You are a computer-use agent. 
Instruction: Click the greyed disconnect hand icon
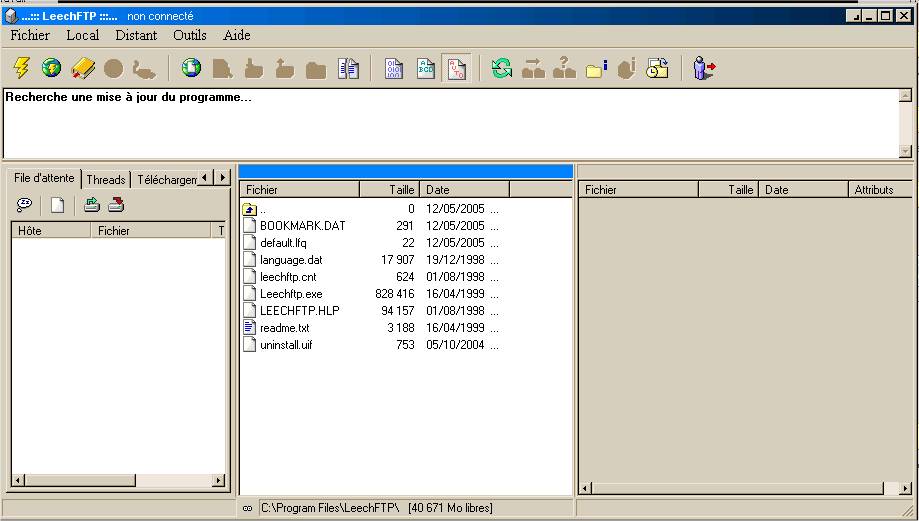pos(144,70)
